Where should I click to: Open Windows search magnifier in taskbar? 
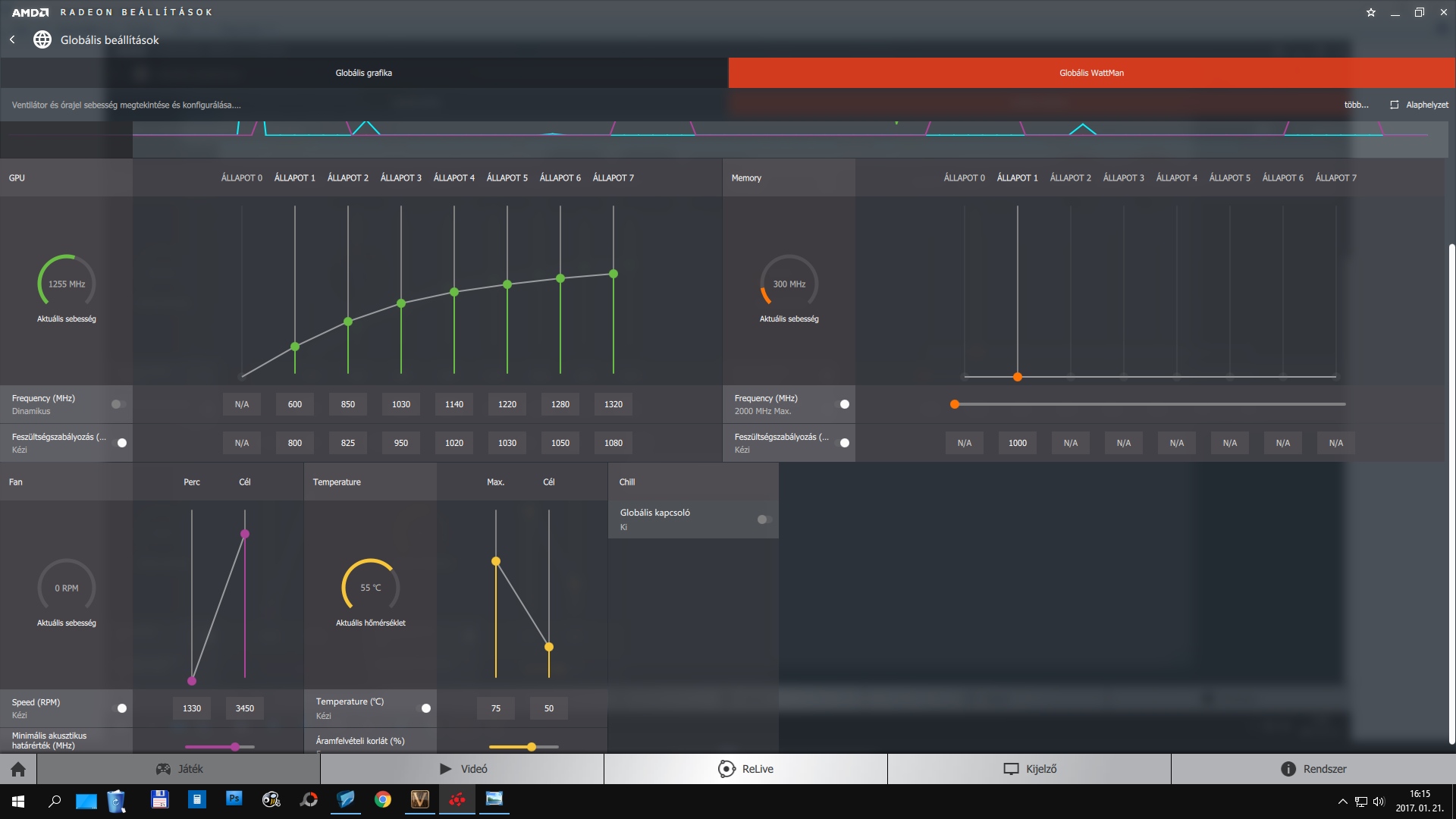(55, 801)
